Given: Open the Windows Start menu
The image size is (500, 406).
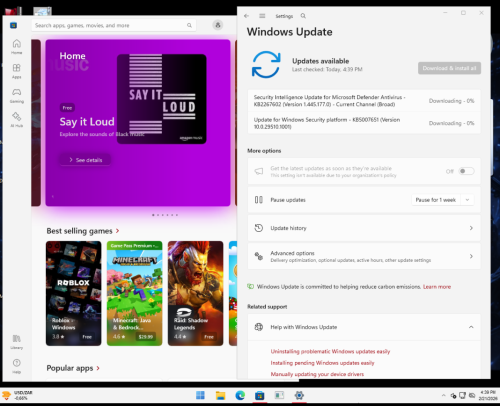Looking at the screenshot, I should pos(200,395).
